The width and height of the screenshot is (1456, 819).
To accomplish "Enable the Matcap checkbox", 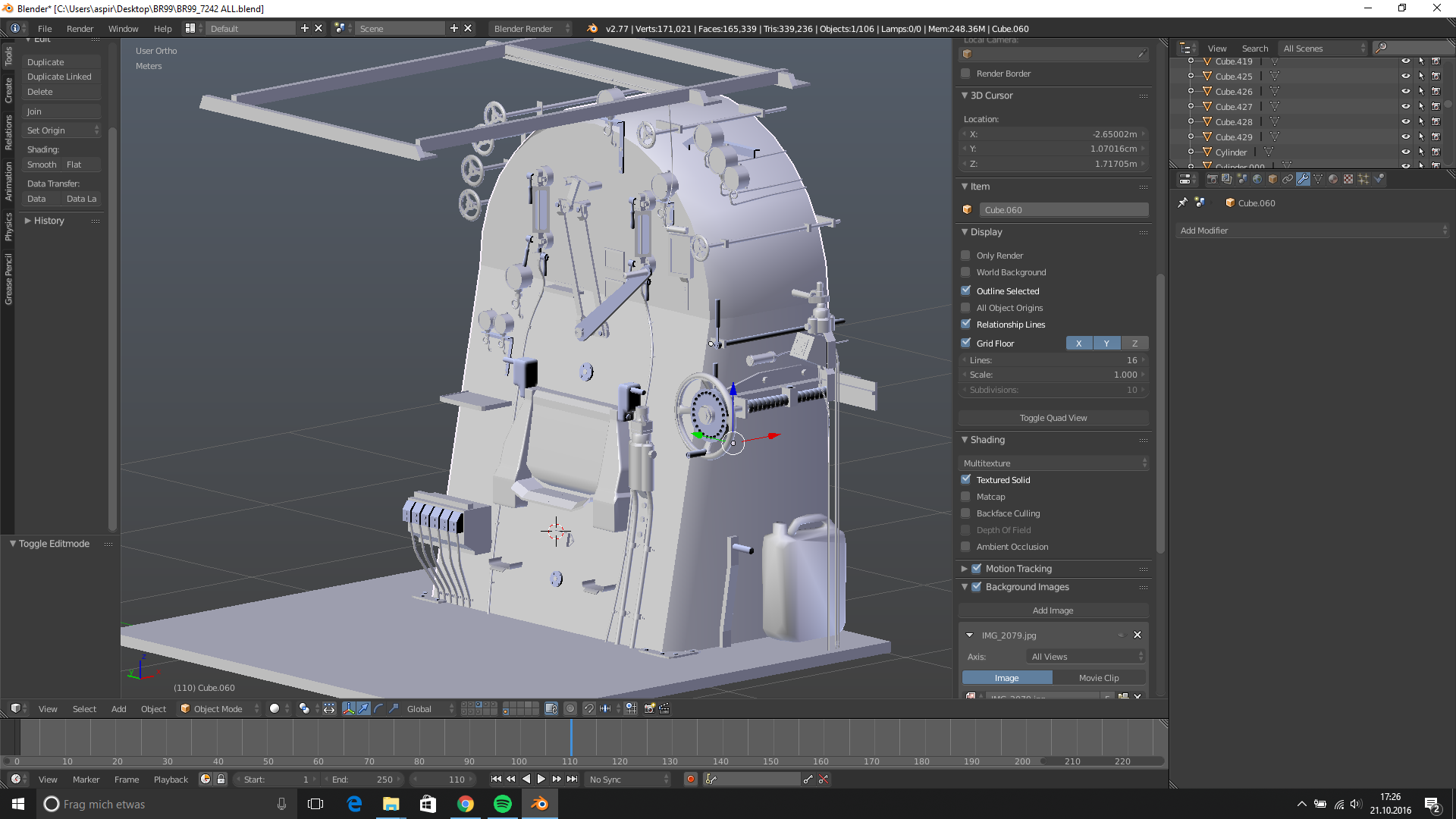I will [965, 497].
